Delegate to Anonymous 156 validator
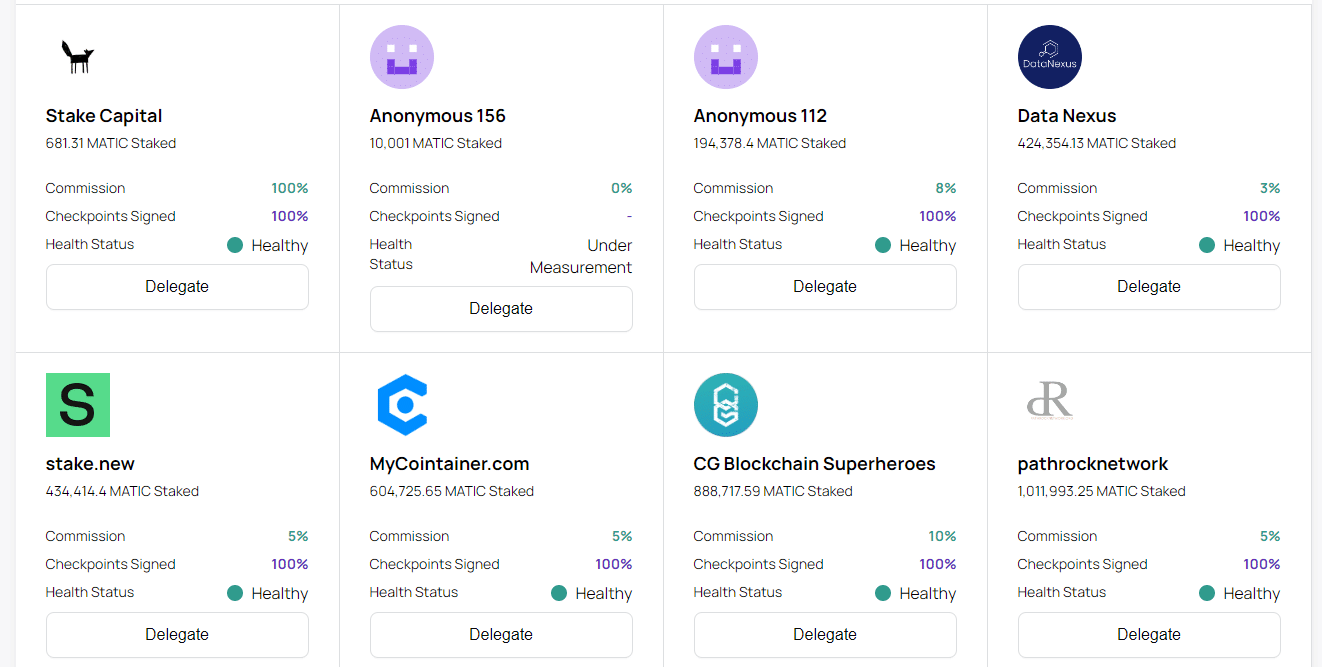This screenshot has height=667, width=1322. (x=501, y=309)
